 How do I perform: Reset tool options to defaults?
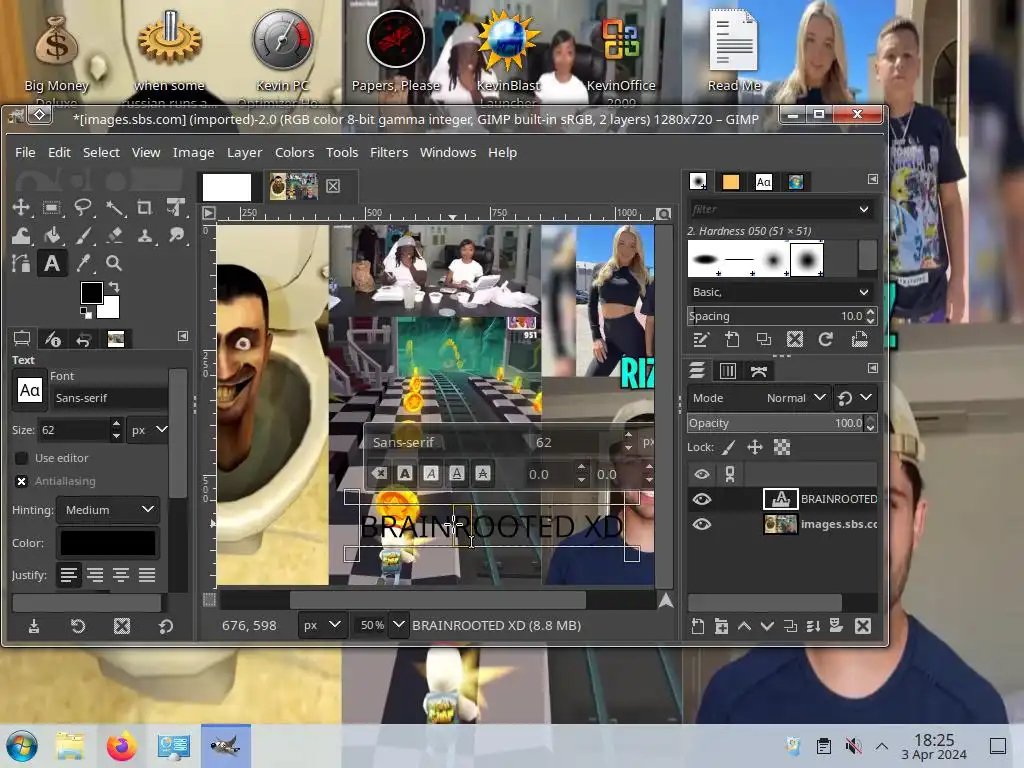pos(166,626)
